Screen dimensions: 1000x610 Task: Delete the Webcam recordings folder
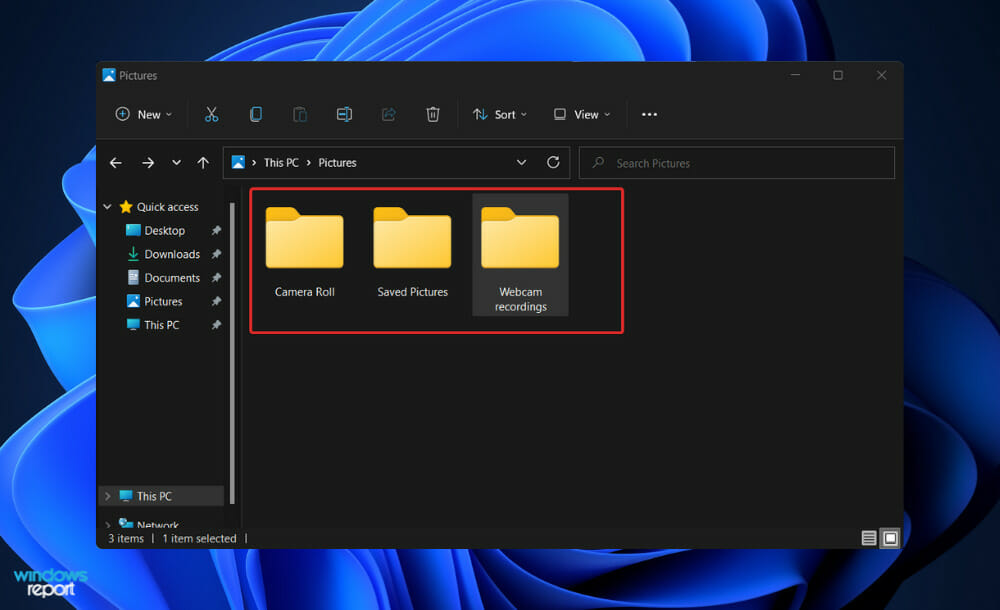433,114
